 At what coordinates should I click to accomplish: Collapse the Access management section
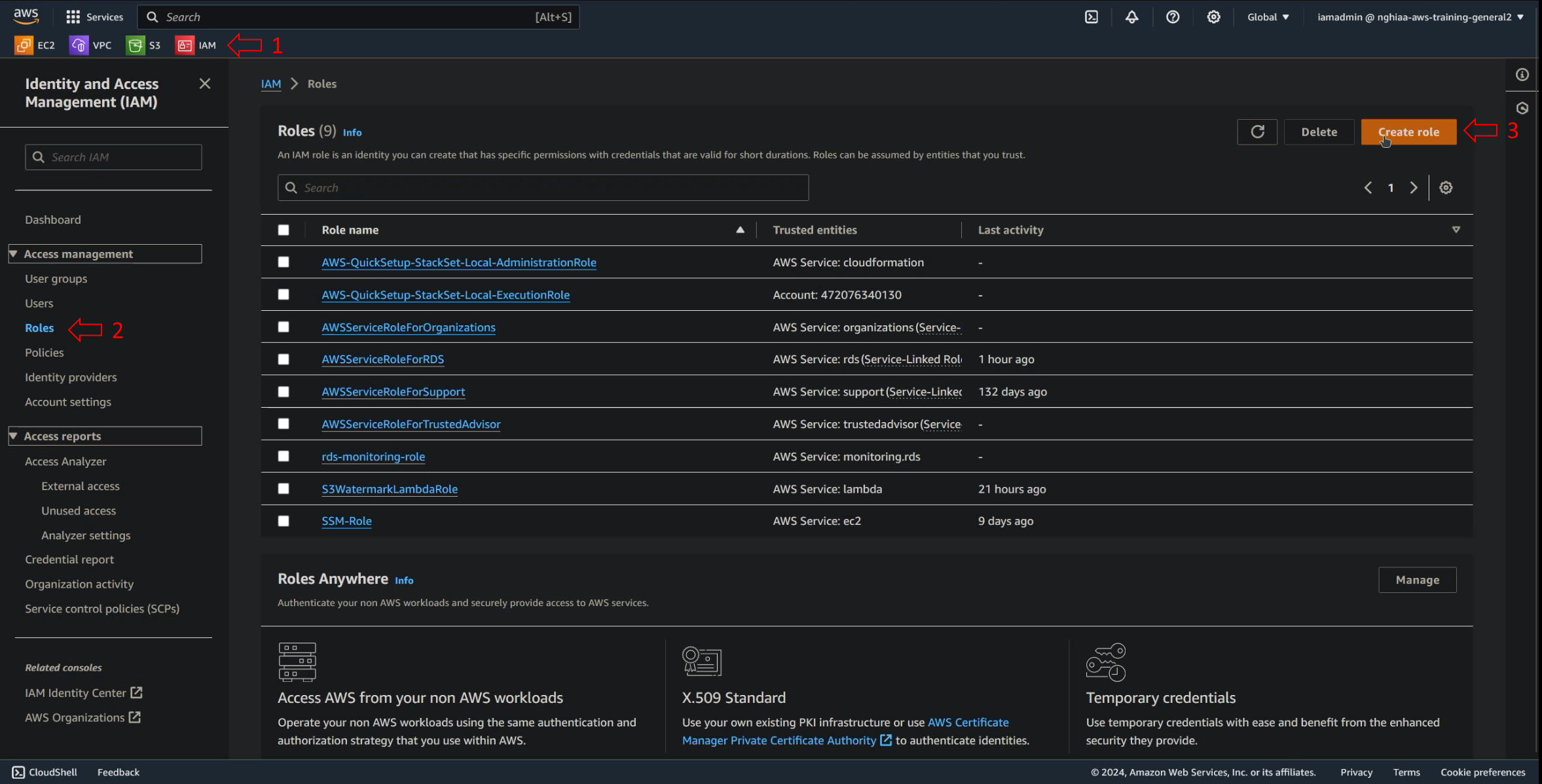(x=105, y=254)
